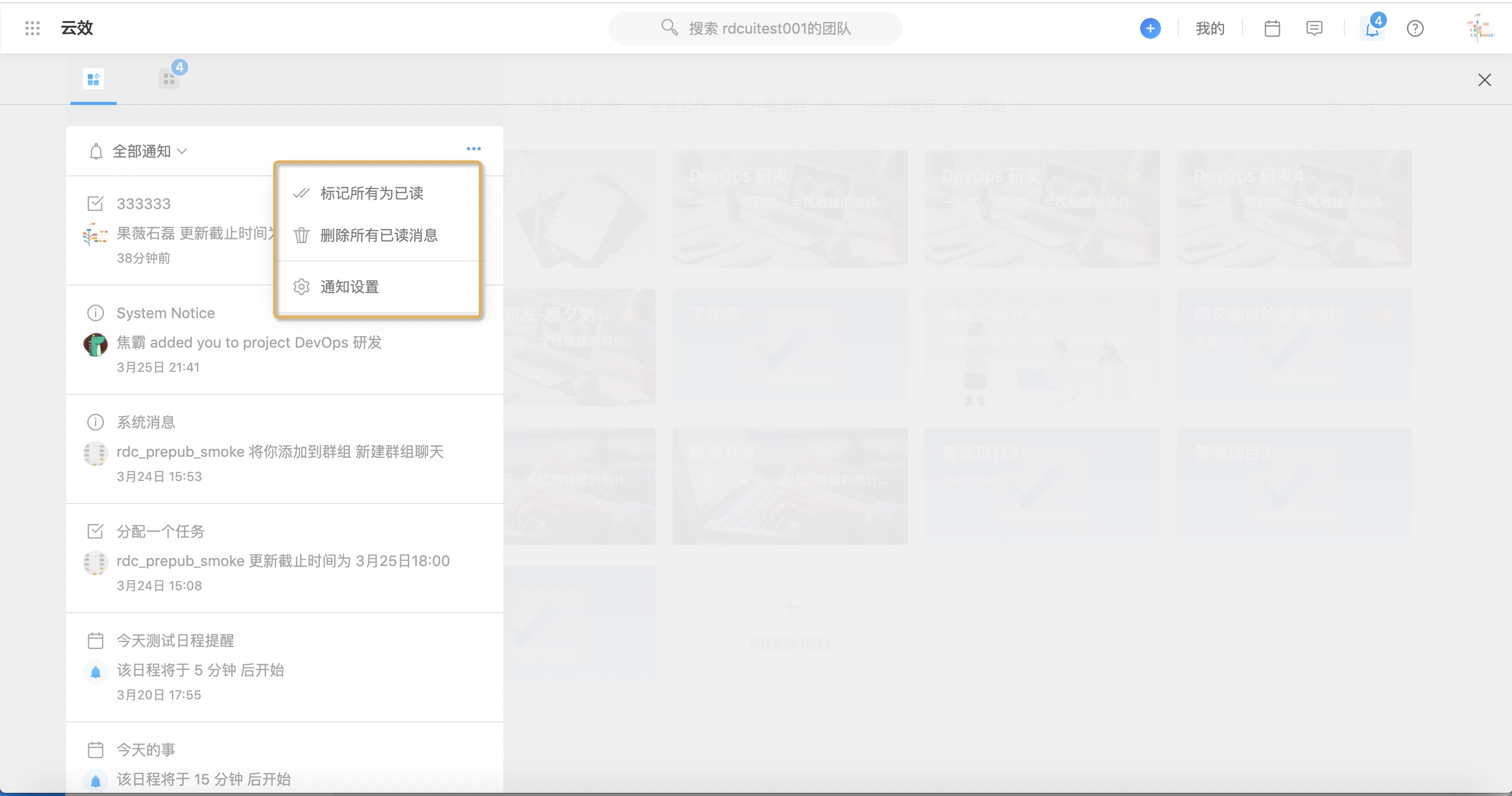The image size is (1512, 796).
Task: Open the 我的 link in top bar
Action: (x=1210, y=28)
